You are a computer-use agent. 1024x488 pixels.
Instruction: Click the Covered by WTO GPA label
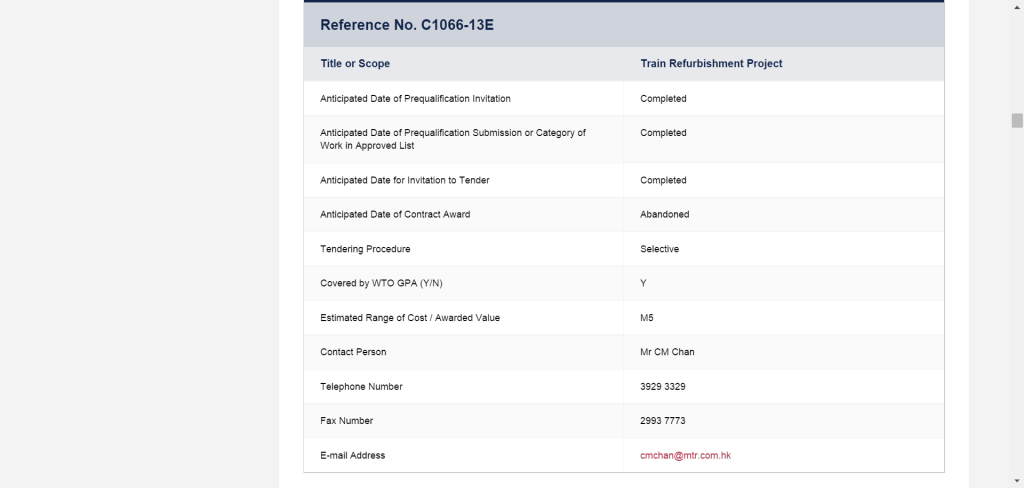[381, 284]
